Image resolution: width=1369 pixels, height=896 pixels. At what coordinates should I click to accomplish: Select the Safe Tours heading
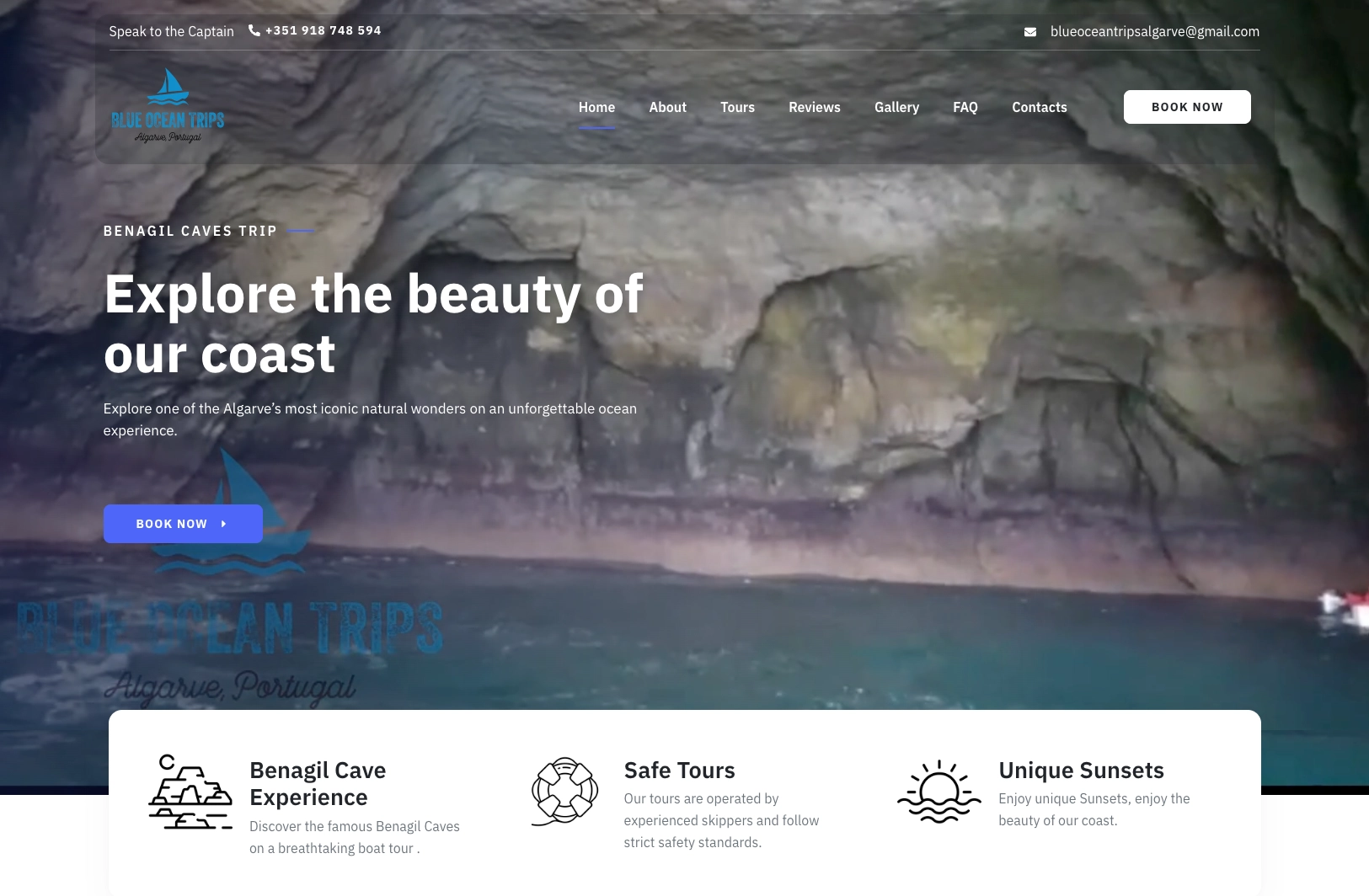pos(679,771)
